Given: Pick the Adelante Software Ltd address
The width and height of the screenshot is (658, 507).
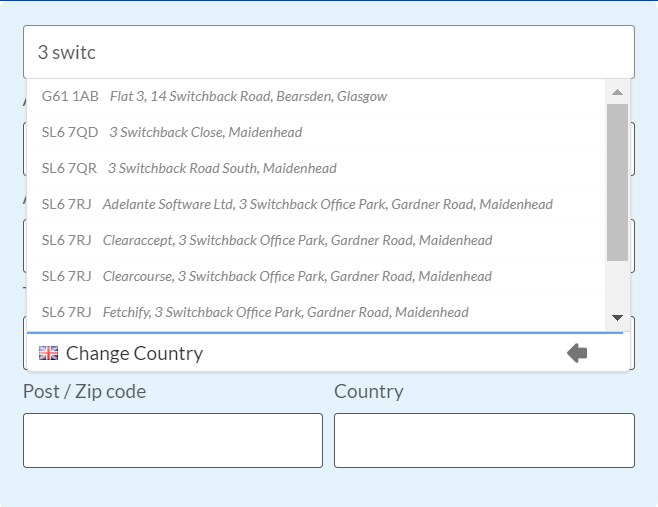Looking at the screenshot, I should point(327,205).
